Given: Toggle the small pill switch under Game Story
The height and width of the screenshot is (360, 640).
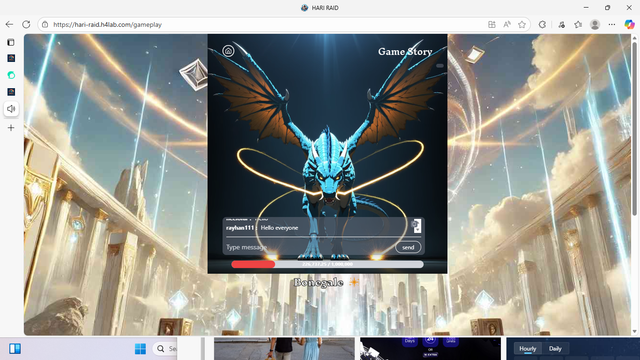Looking at the screenshot, I should [x=440, y=66].
